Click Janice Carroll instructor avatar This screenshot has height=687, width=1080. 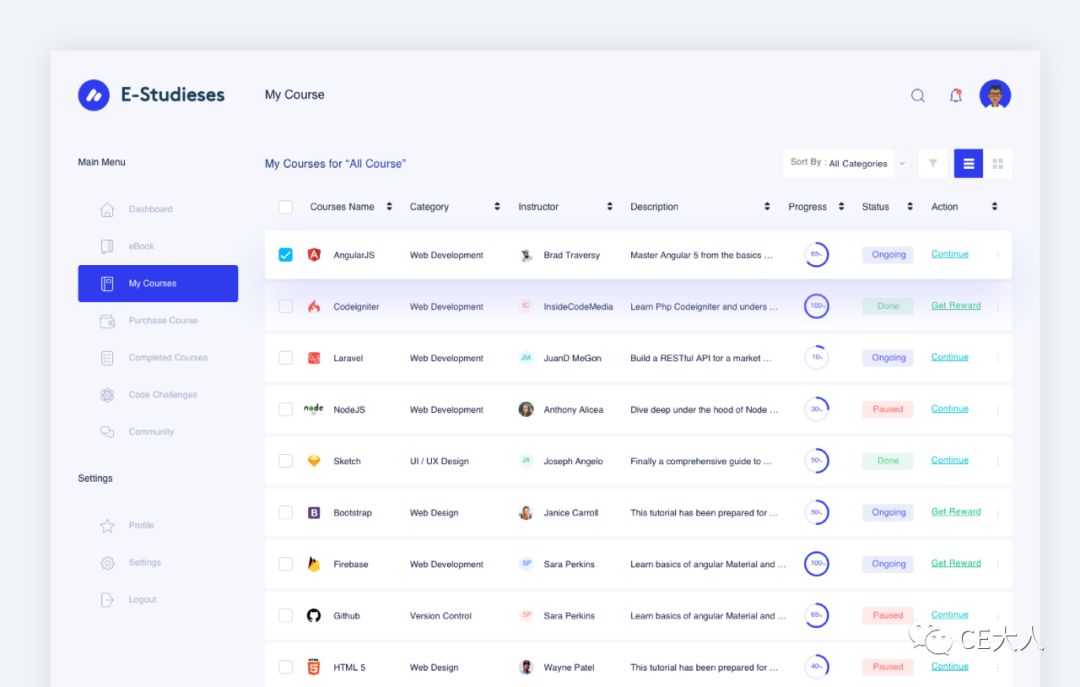[x=526, y=513]
